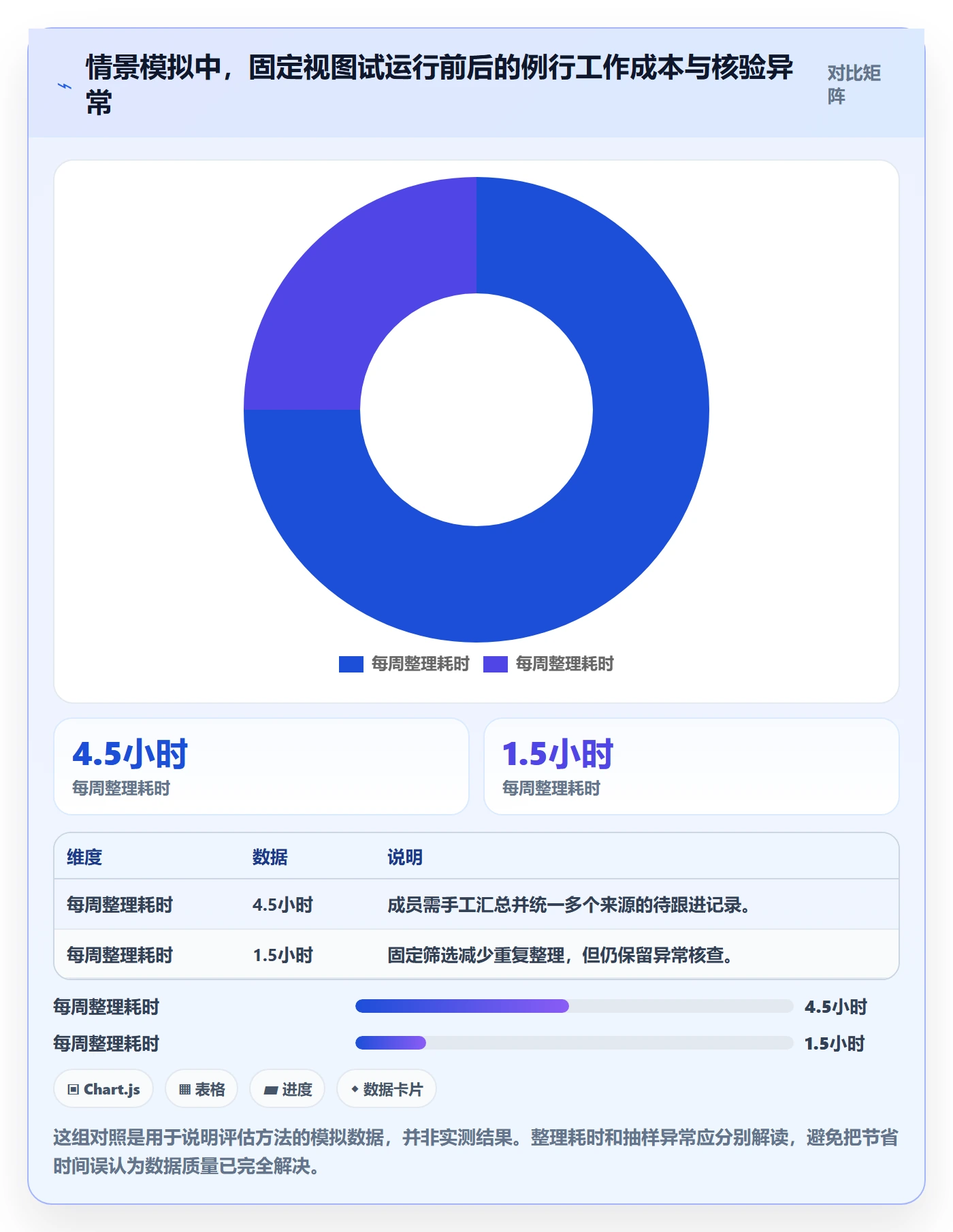Screen dimensions: 953x1232
Task: Click the 1.5小时 cell in the table
Action: click(x=282, y=955)
